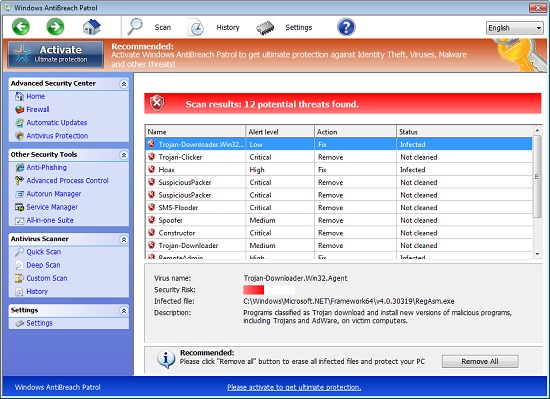
Task: Click the Settings chip icon in toolbar
Action: 265,28
